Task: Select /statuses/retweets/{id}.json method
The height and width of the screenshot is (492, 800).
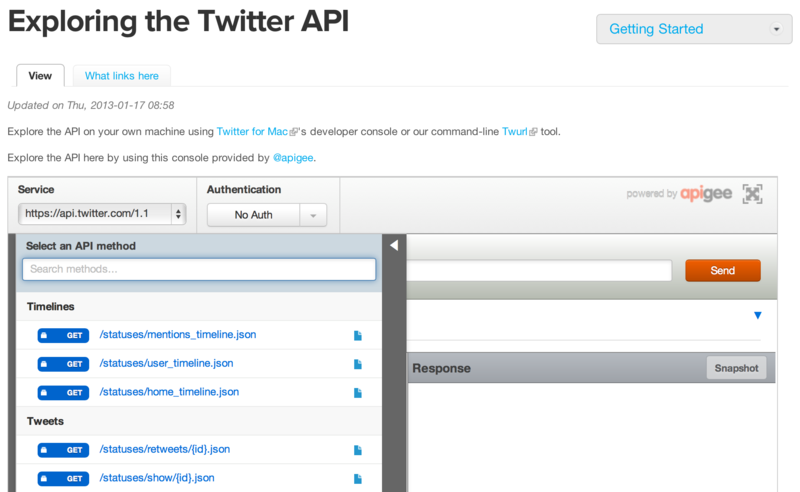Action: (164, 449)
